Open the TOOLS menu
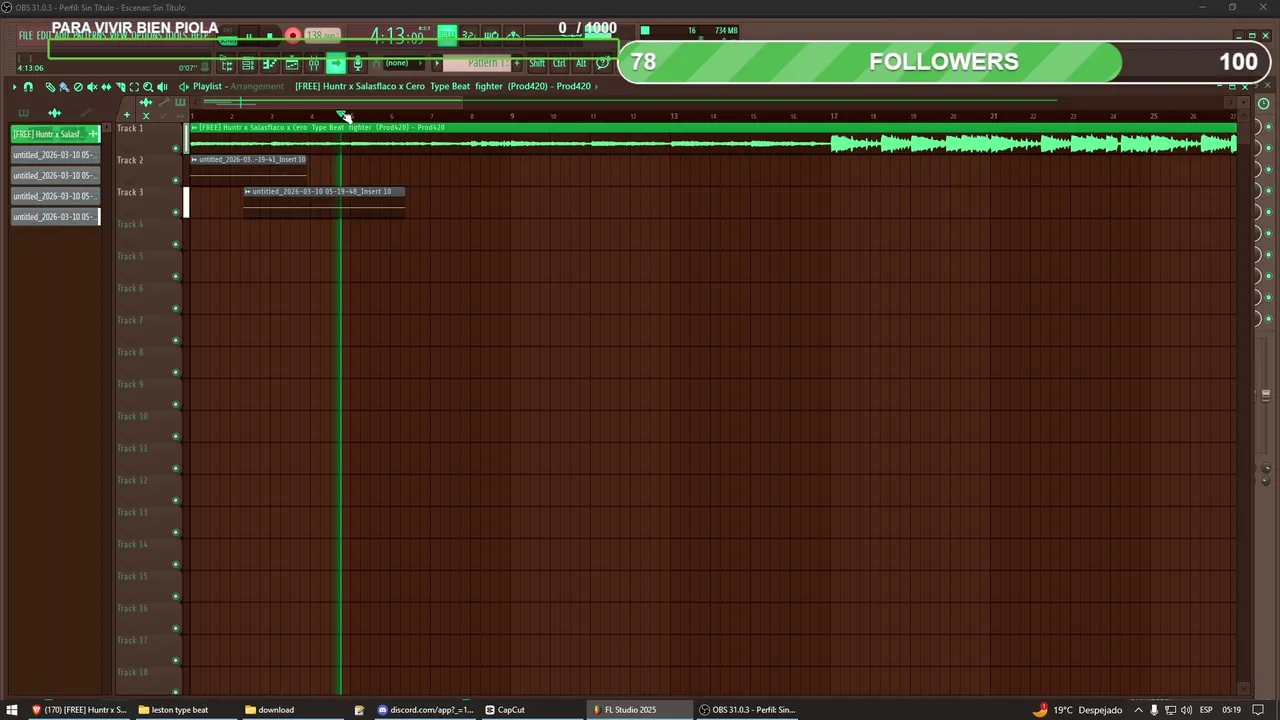This screenshot has width=1280, height=720. pos(174,36)
